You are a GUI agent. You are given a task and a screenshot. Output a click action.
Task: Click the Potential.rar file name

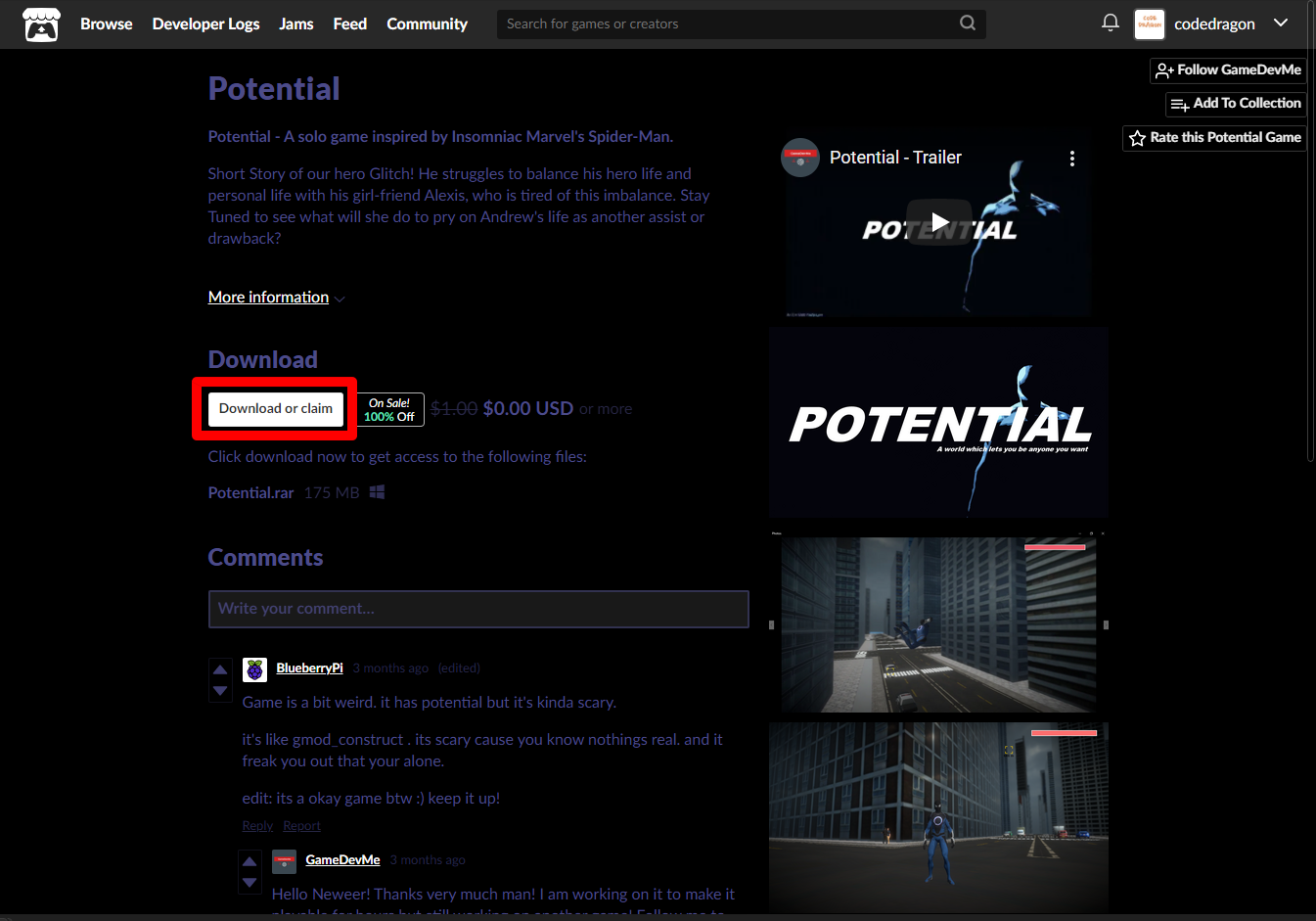(250, 493)
